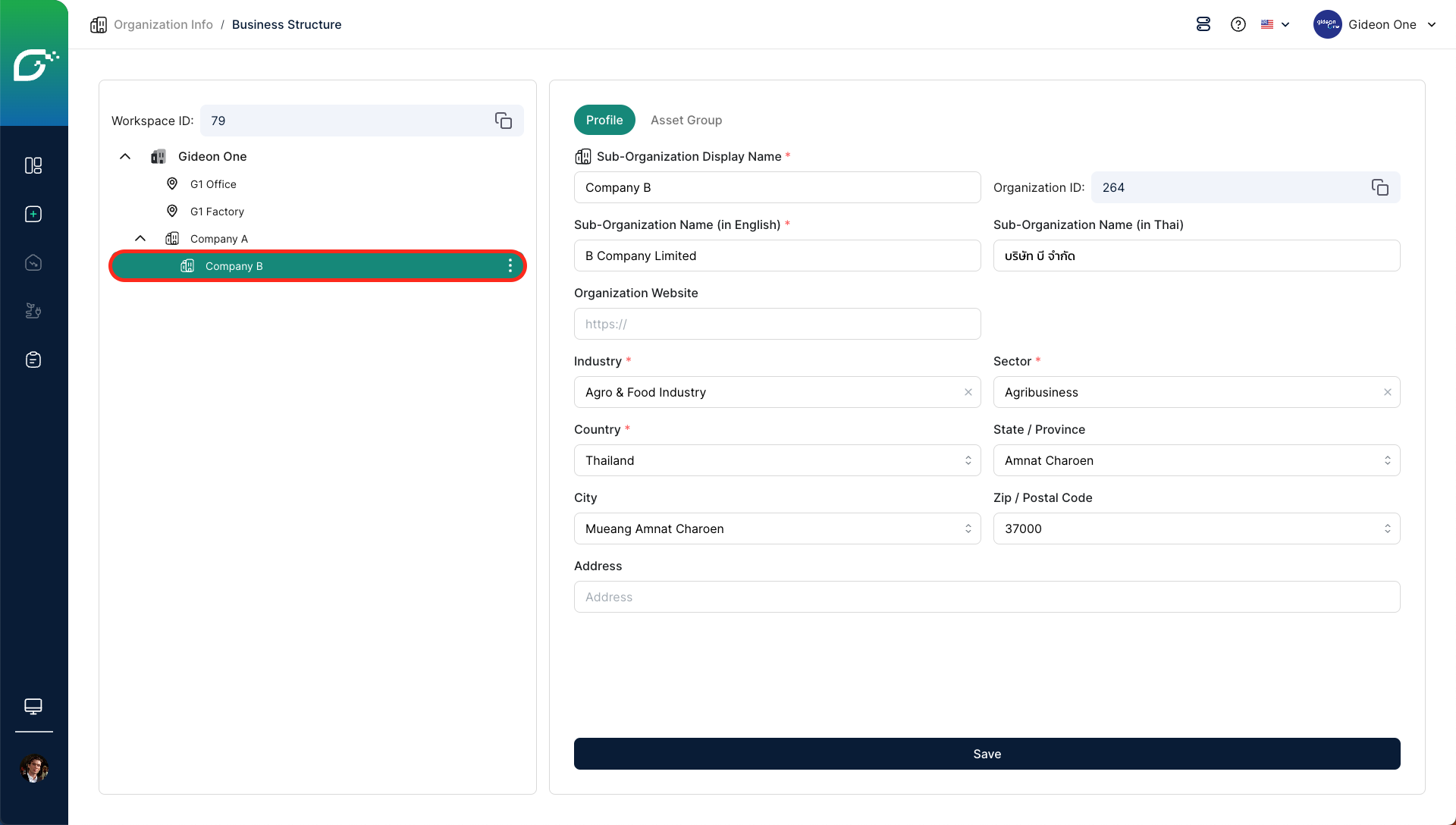
Task: Open the language flag selector
Action: [x=1275, y=24]
